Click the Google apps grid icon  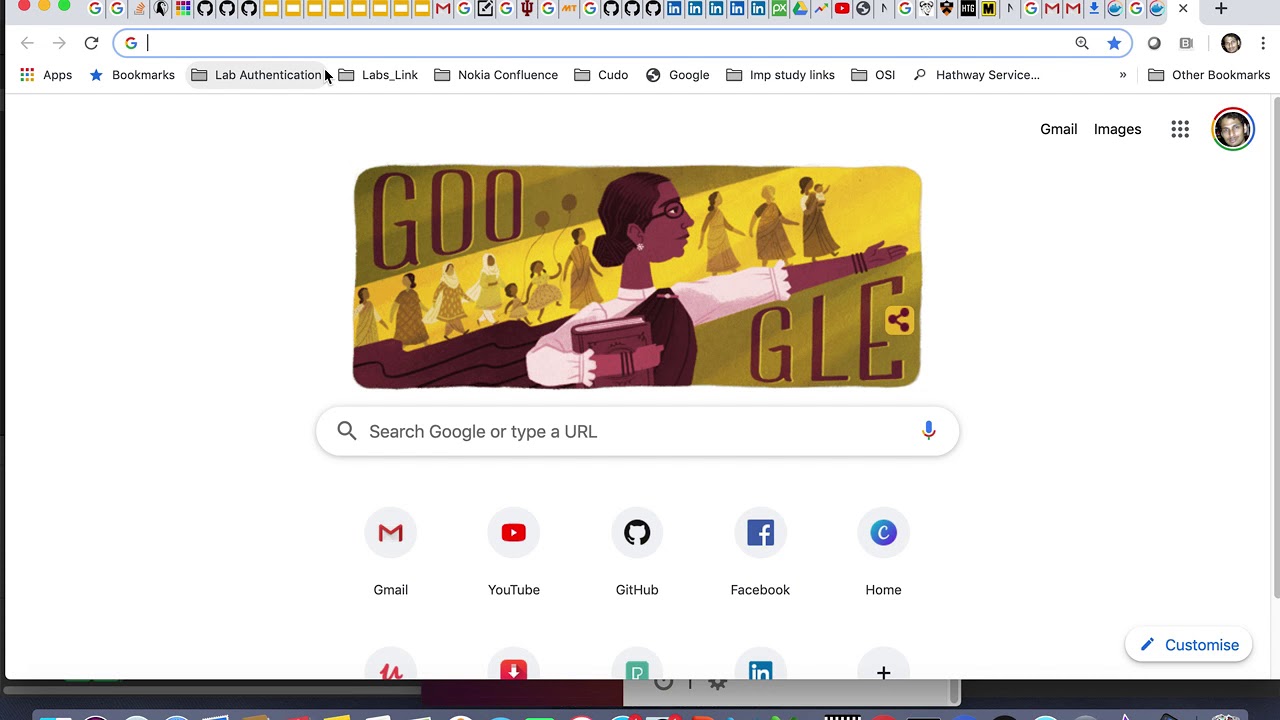tap(1180, 129)
